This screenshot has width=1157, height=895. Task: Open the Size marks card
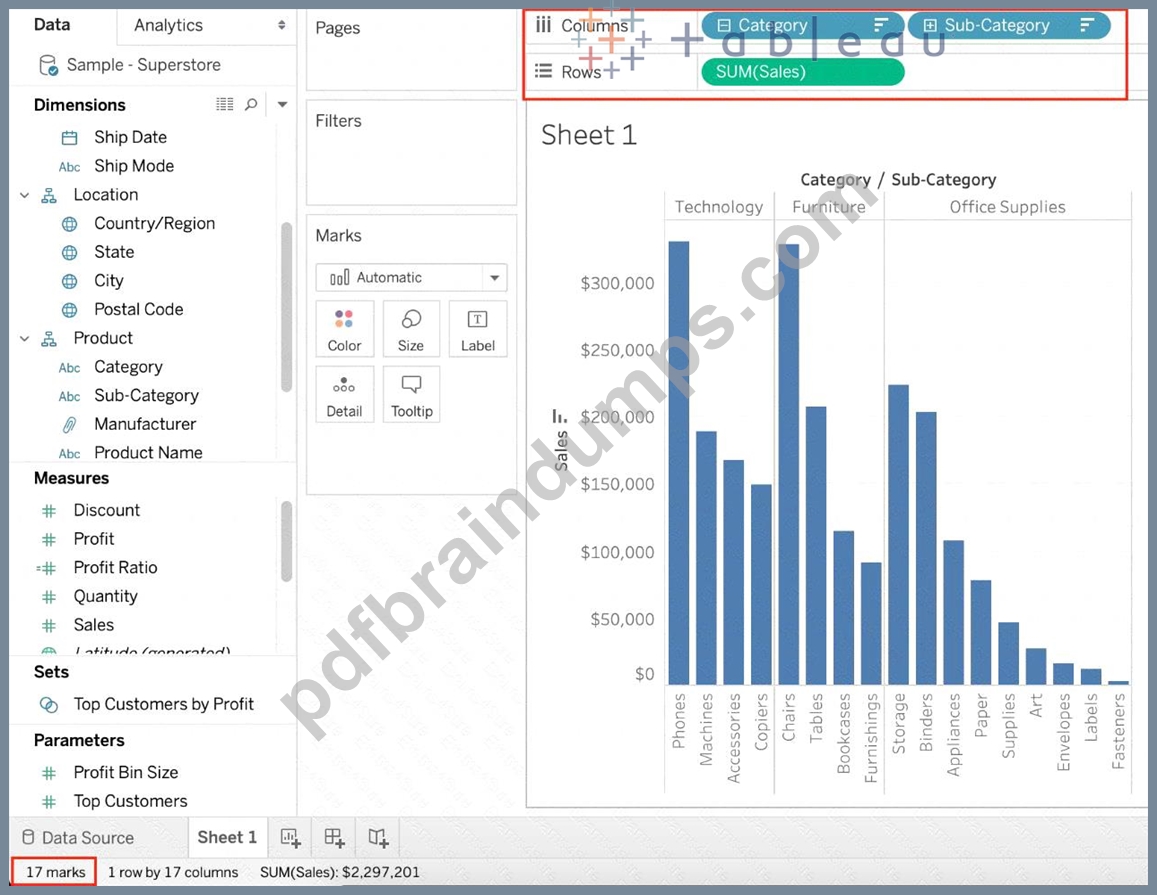pyautogui.click(x=411, y=329)
